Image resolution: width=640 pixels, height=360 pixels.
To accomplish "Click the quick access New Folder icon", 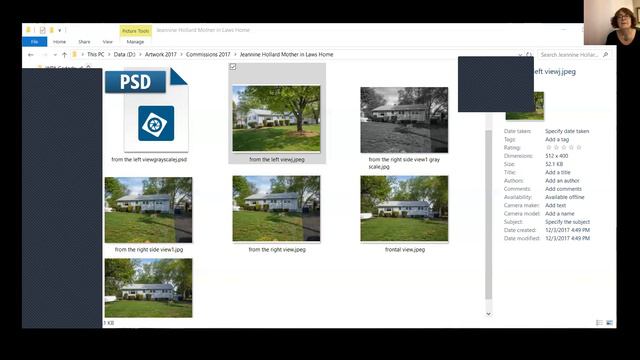I will (52, 30).
